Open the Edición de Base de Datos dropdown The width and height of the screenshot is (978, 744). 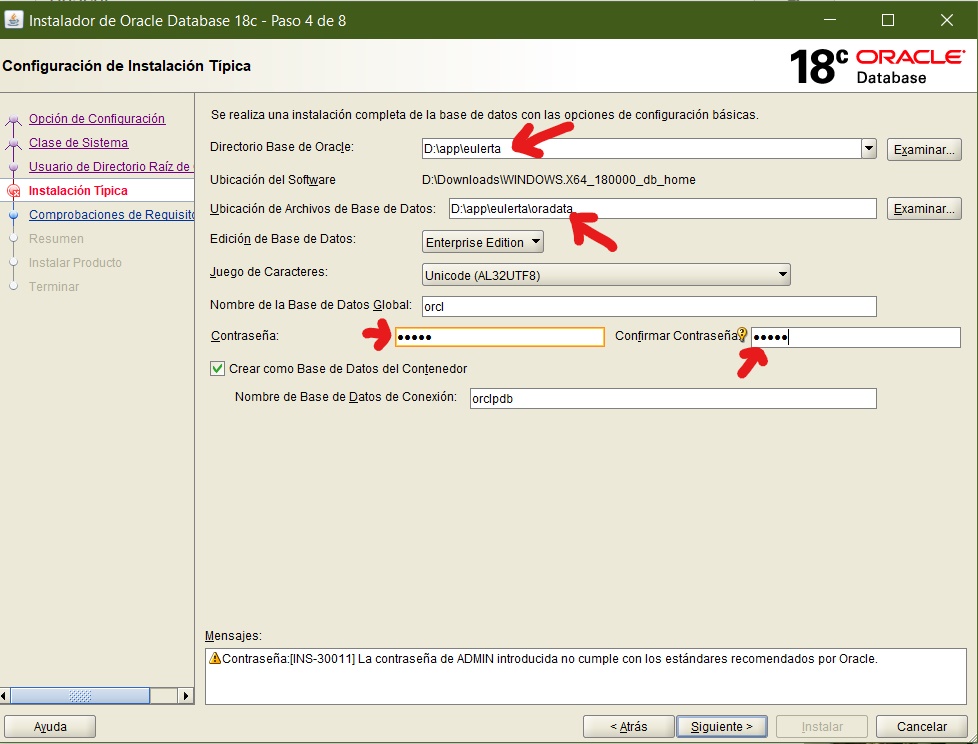(482, 242)
